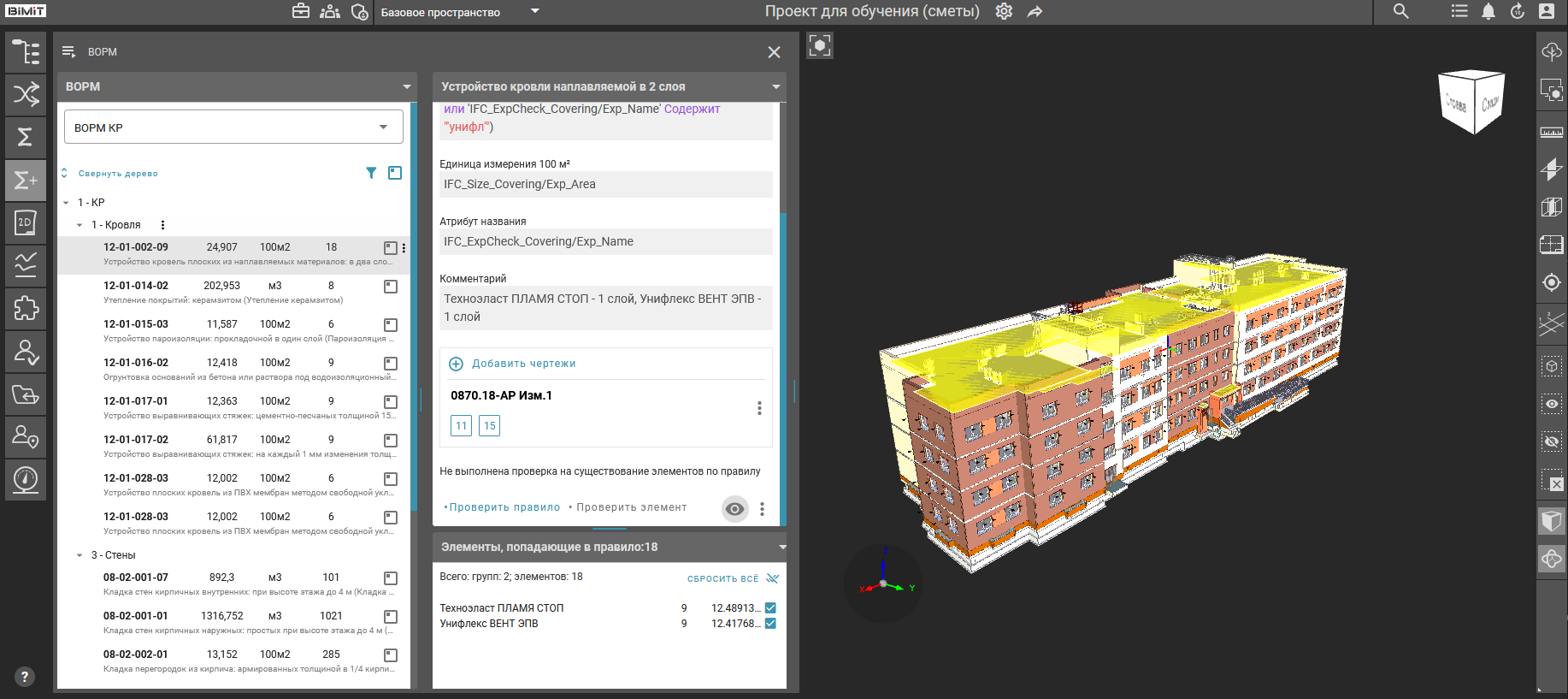Click the target locate tool in right toolbar
The height and width of the screenshot is (699, 1568).
1552,282
